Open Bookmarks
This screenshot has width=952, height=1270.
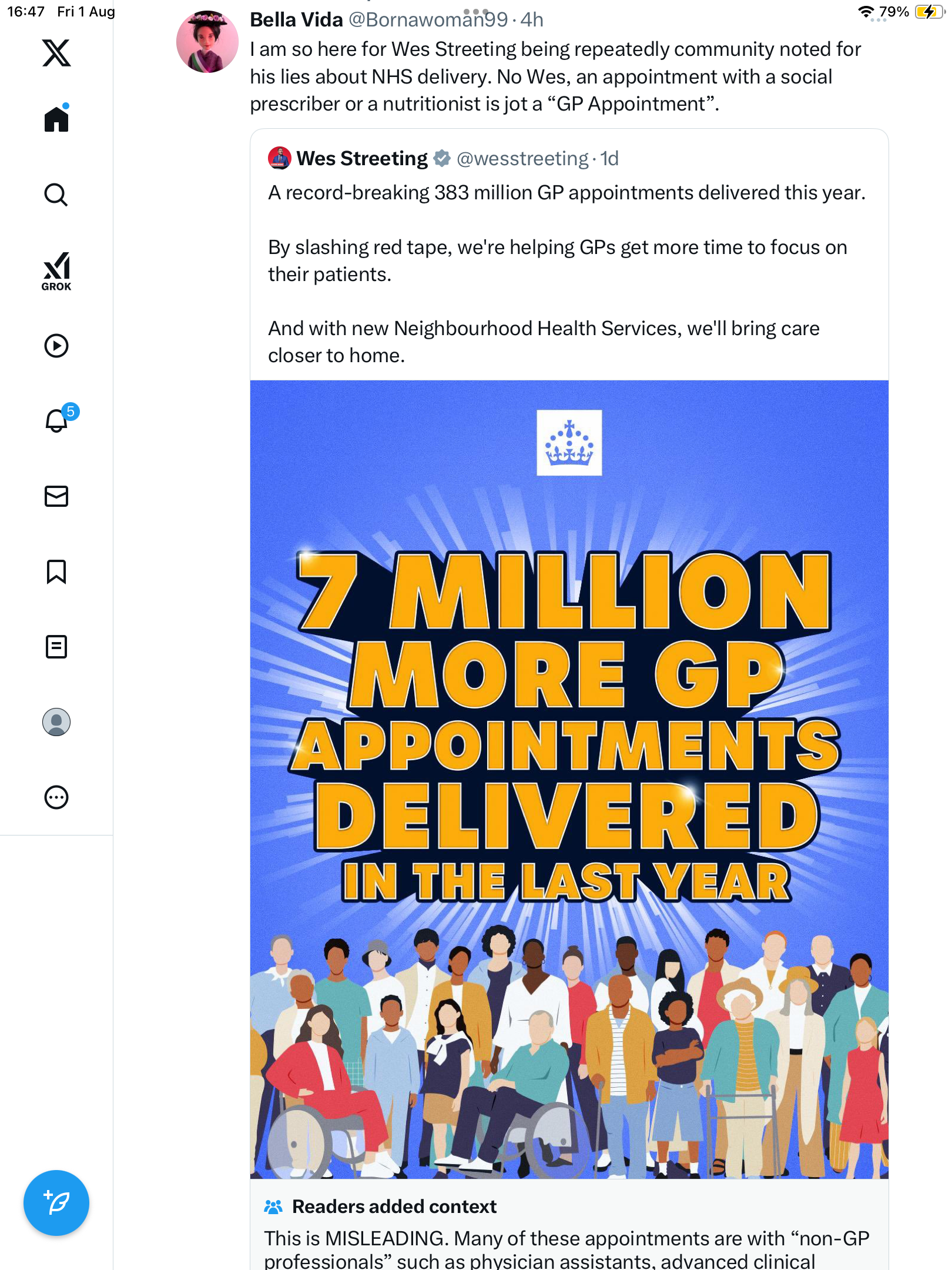pyautogui.click(x=56, y=571)
